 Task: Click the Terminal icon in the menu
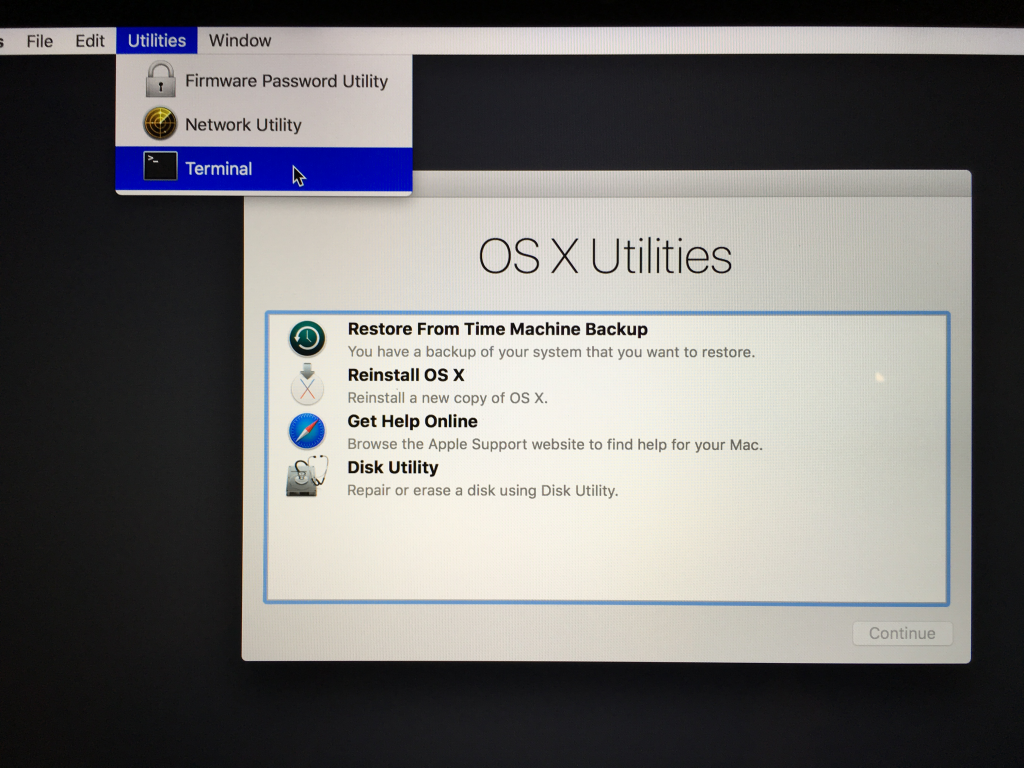159,167
